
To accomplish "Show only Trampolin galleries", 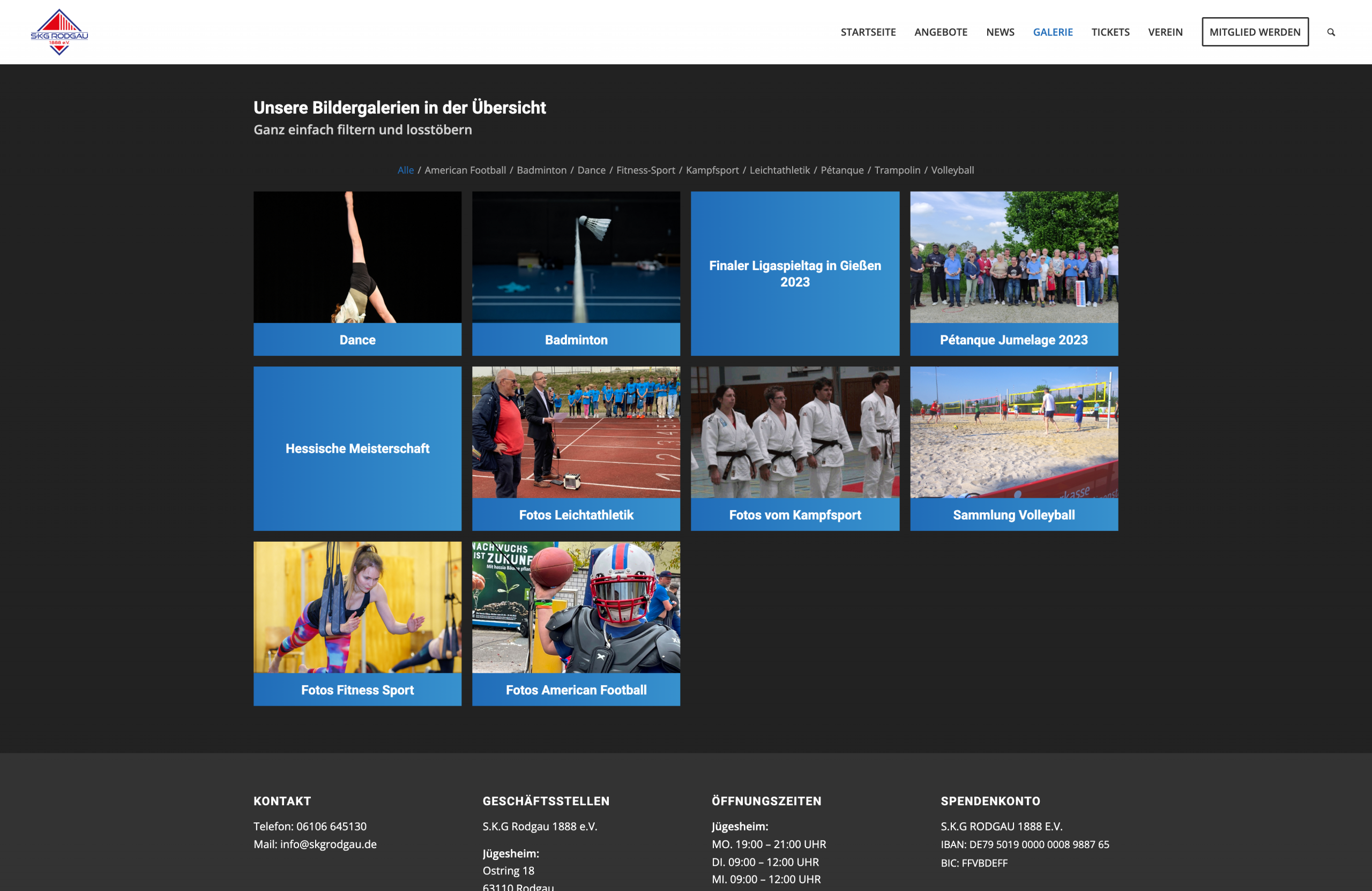I will point(897,170).
